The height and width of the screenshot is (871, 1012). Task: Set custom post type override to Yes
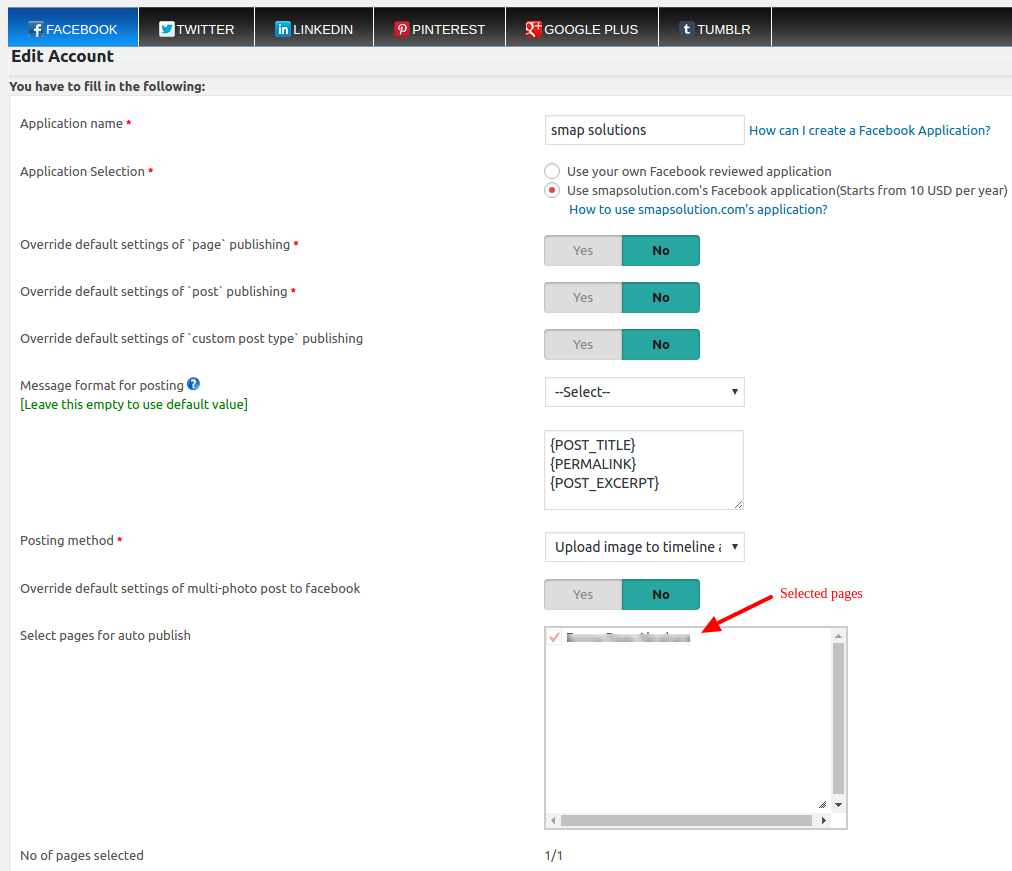(x=583, y=345)
